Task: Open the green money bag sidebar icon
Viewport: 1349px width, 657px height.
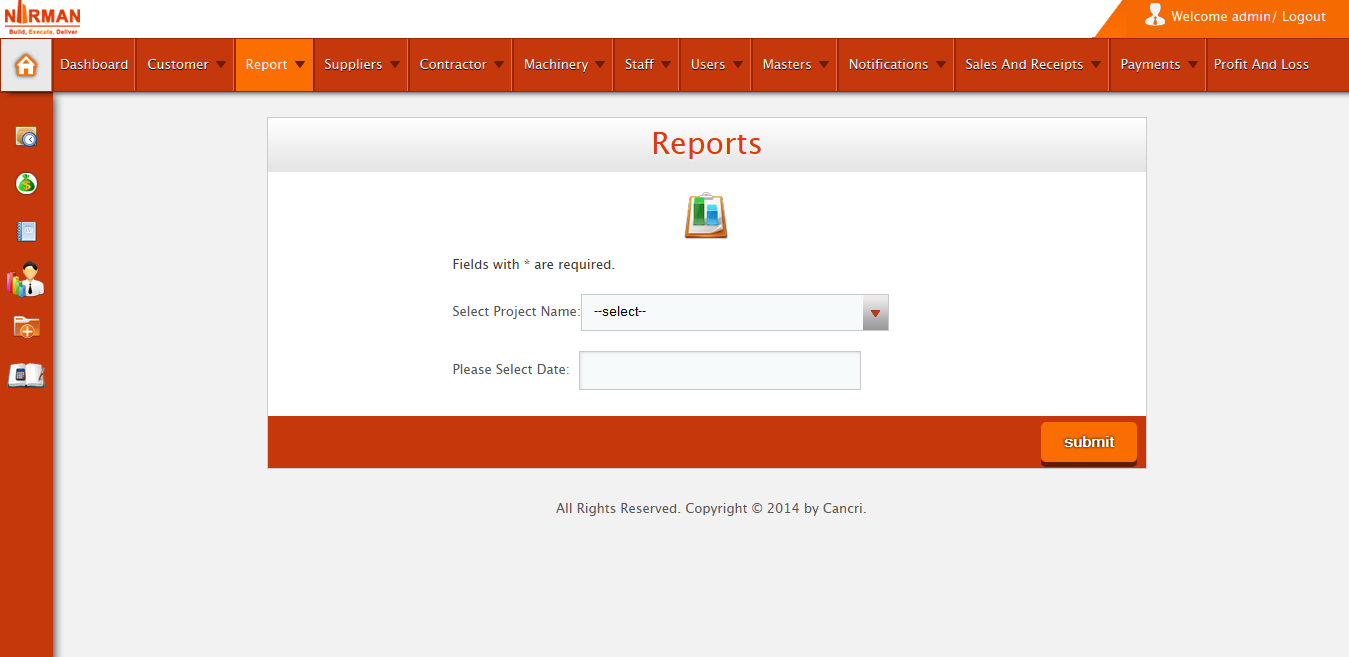Action: click(26, 184)
